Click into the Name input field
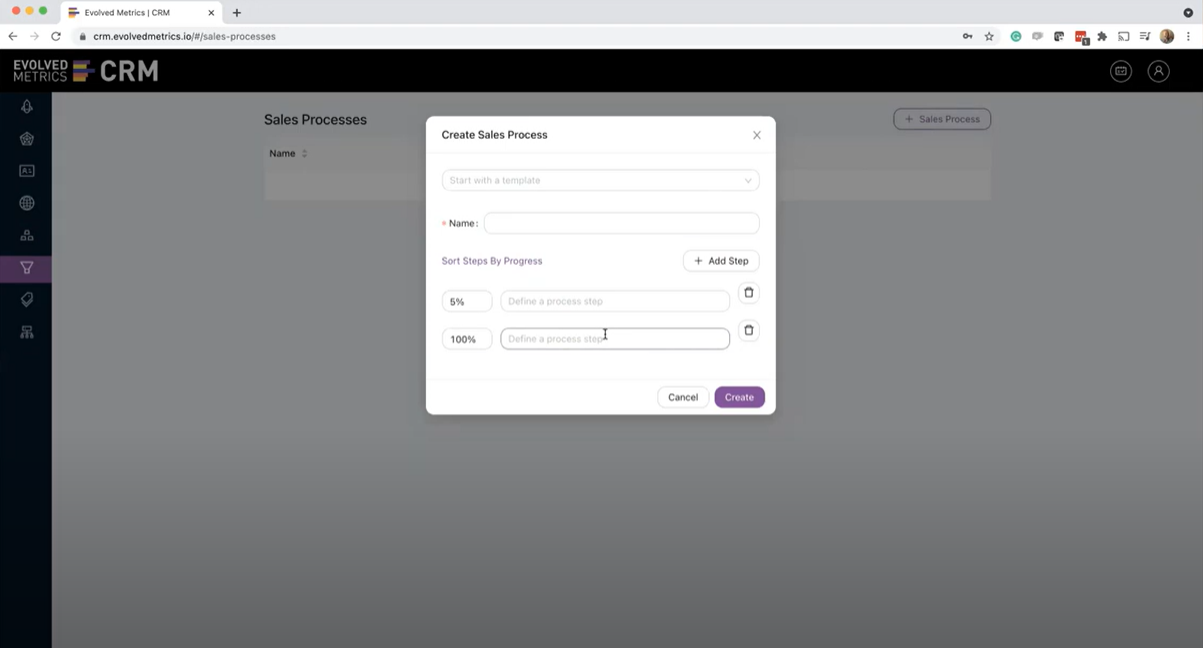The height and width of the screenshot is (648, 1203). (621, 223)
